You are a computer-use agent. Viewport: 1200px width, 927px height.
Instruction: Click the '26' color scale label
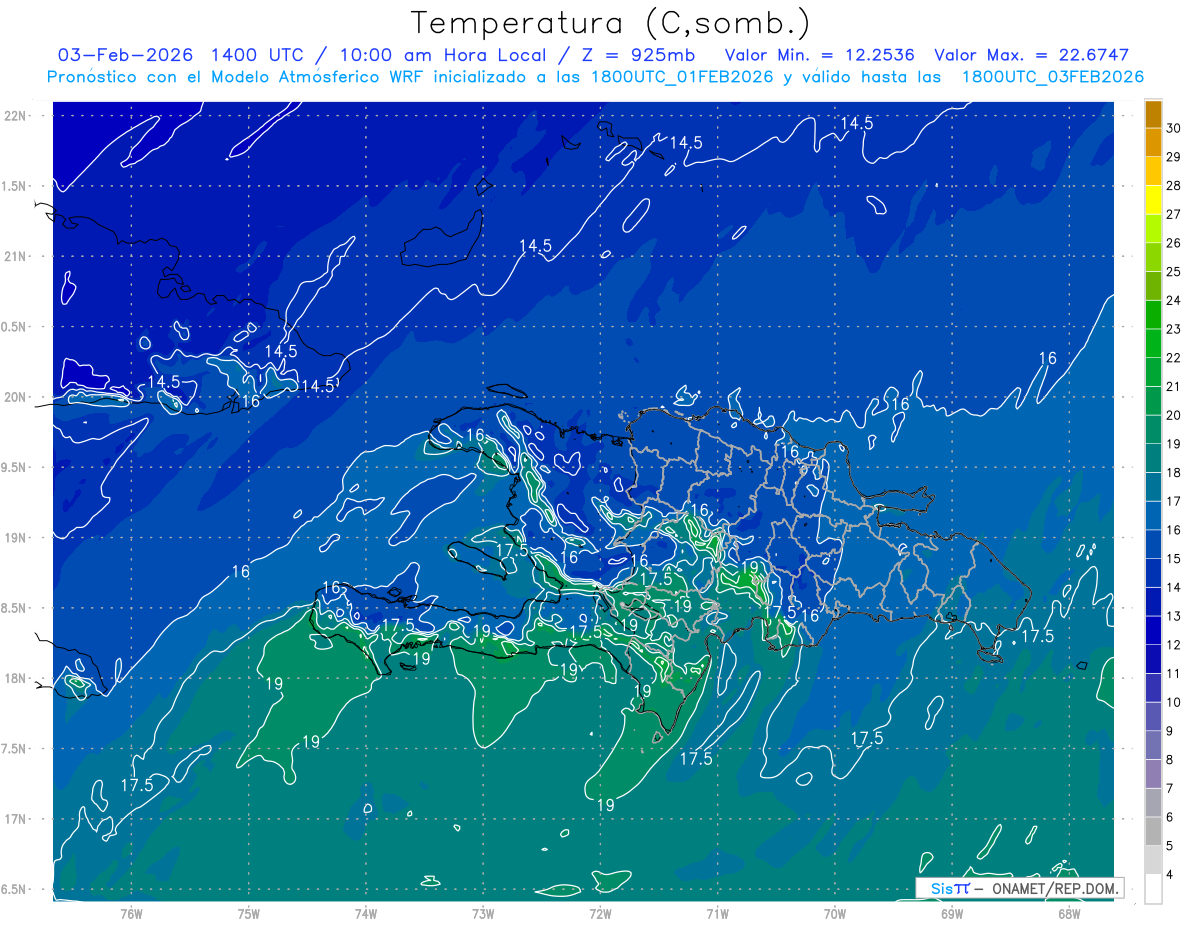[x=1174, y=243]
